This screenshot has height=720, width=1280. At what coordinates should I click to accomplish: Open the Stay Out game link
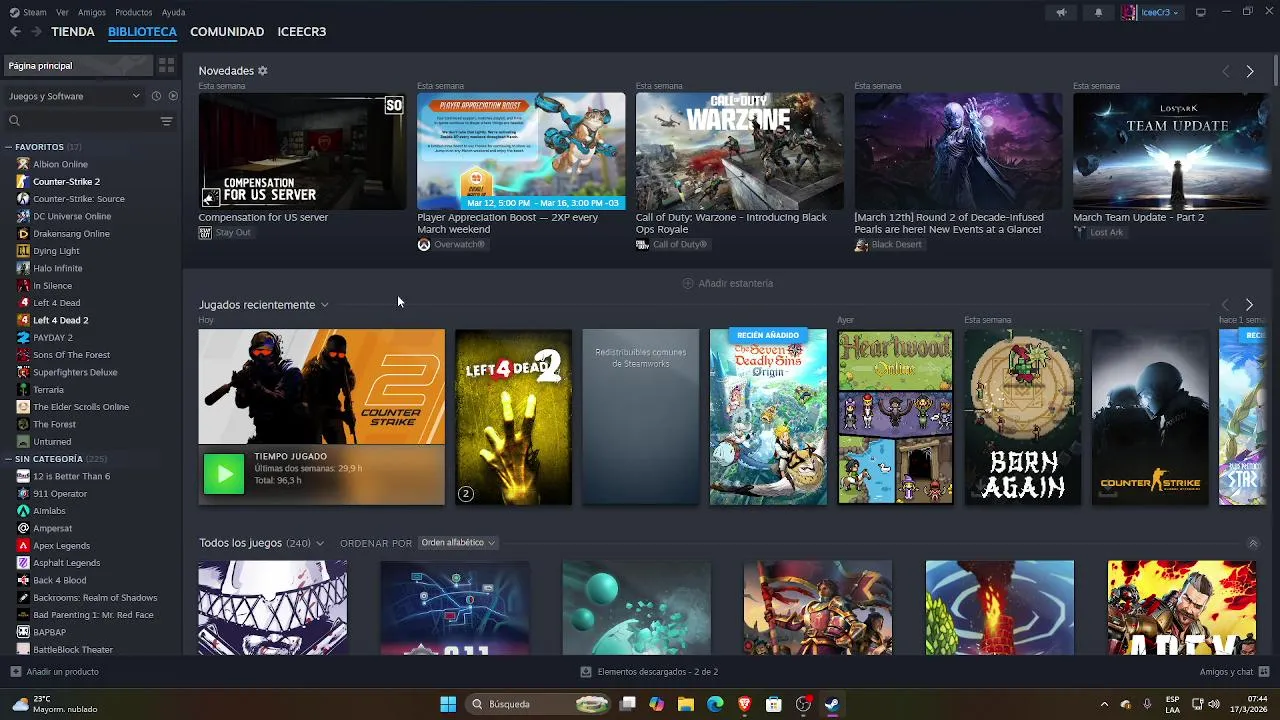tap(225, 232)
